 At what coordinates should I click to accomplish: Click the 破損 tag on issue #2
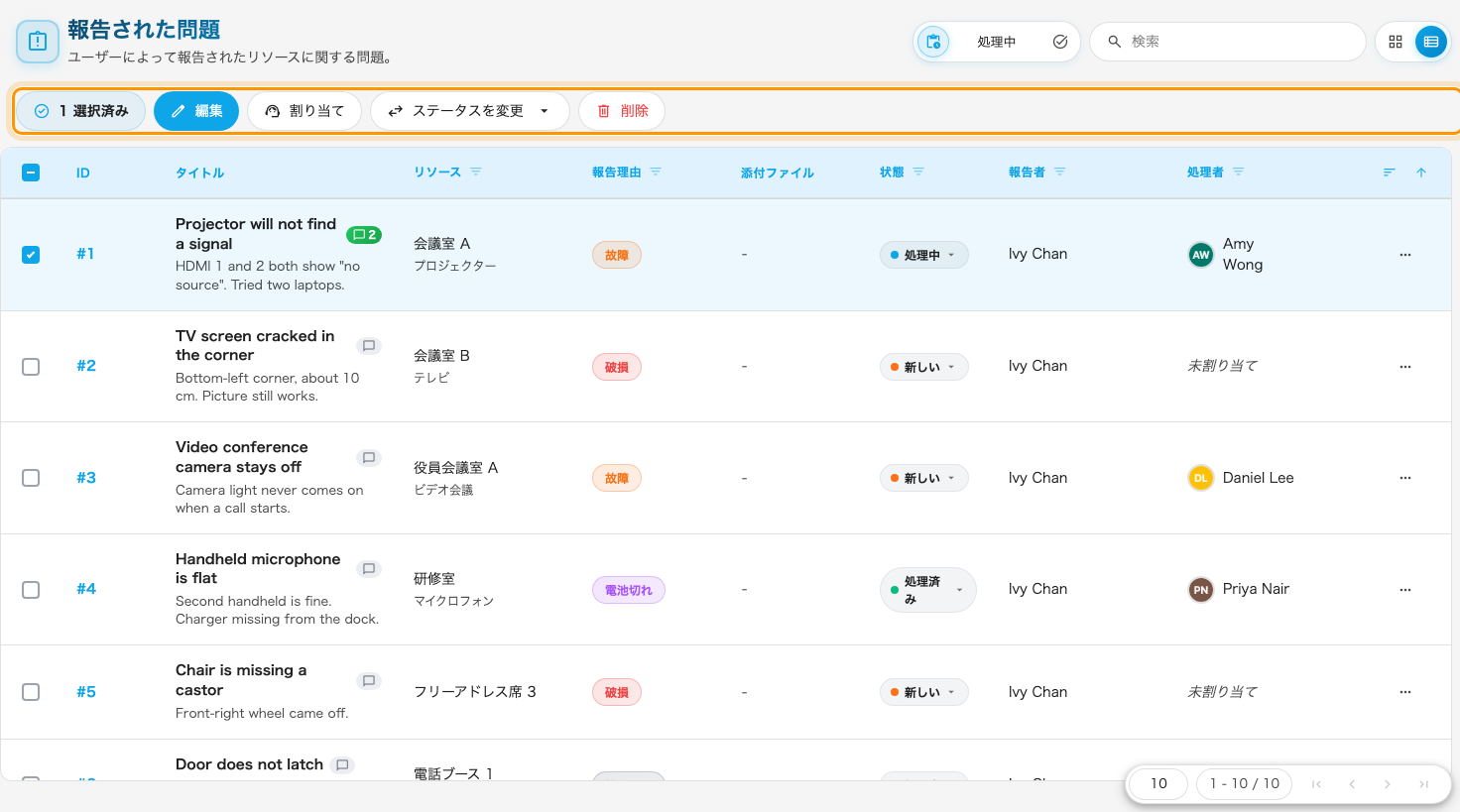click(x=617, y=367)
